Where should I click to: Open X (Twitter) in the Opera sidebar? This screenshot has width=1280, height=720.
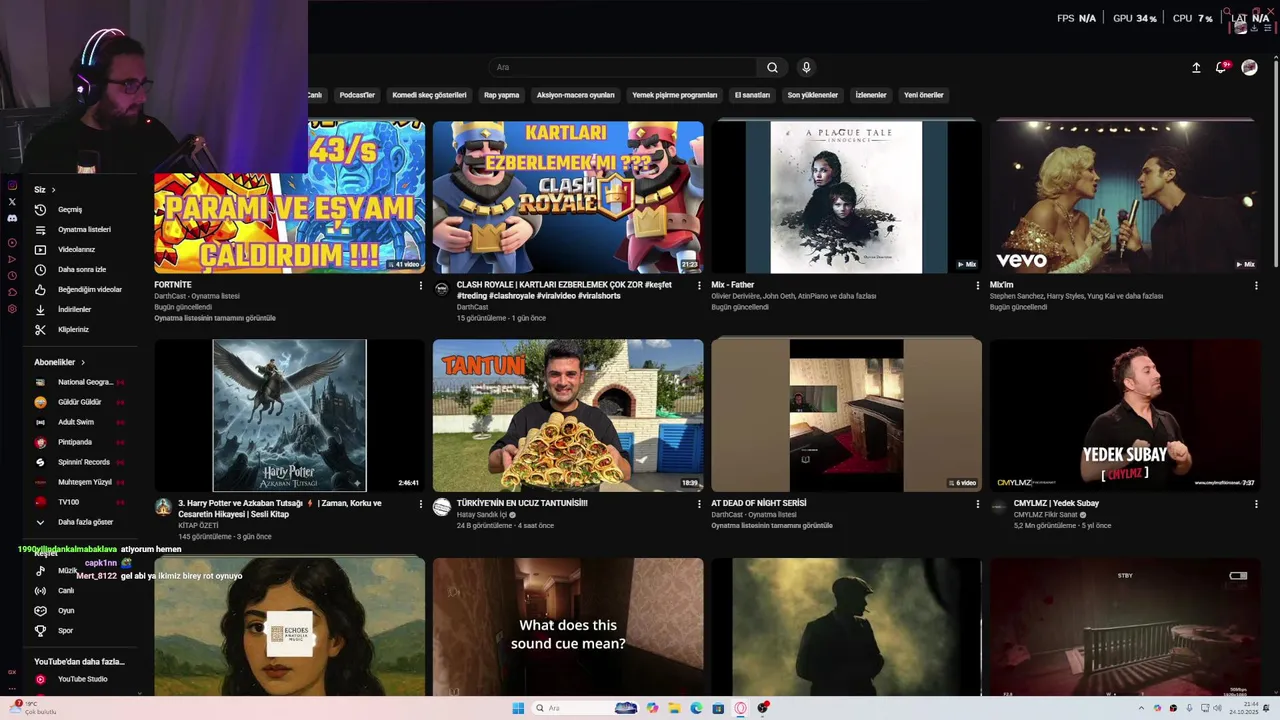point(12,202)
